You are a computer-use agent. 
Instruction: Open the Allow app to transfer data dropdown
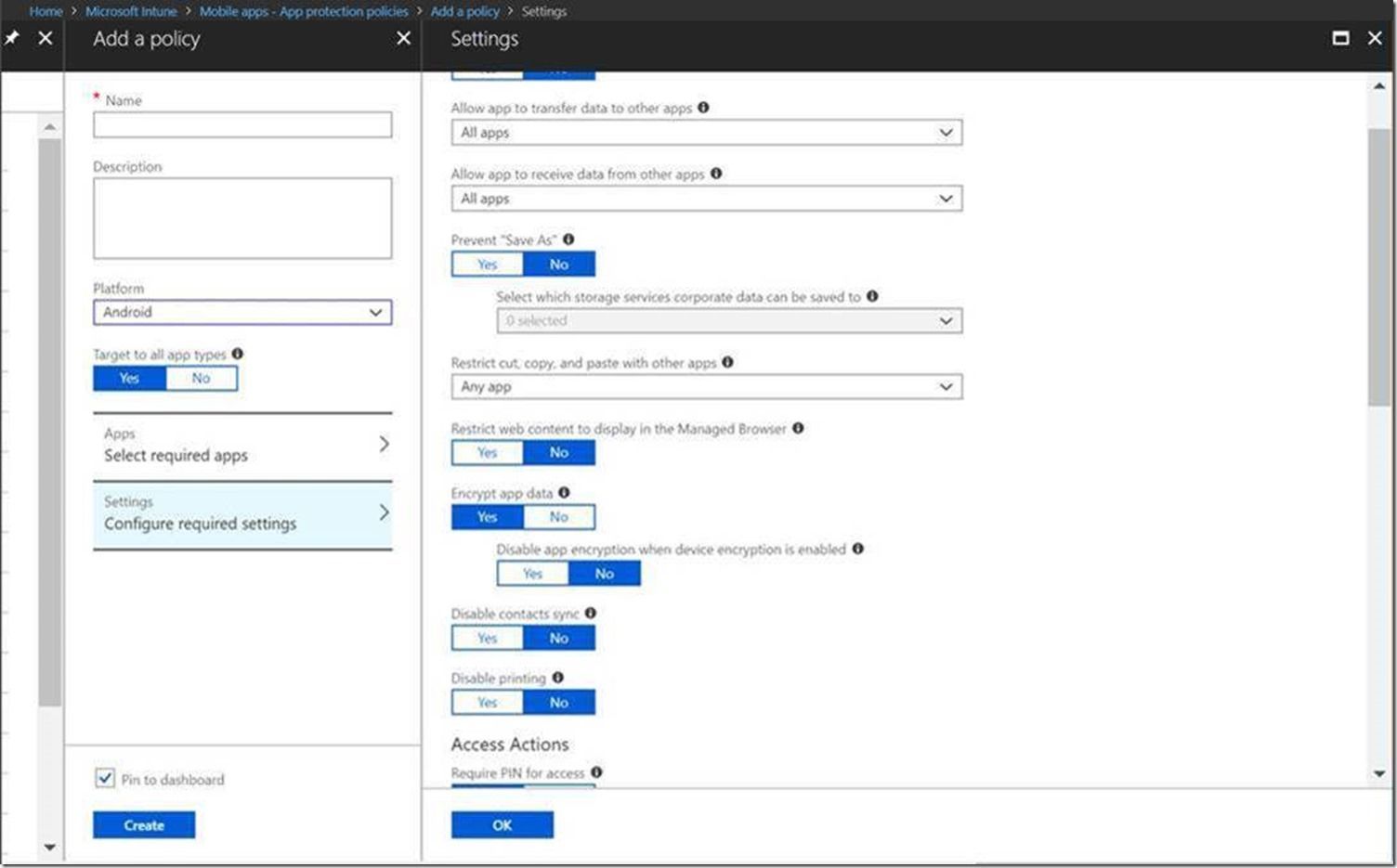pos(705,132)
